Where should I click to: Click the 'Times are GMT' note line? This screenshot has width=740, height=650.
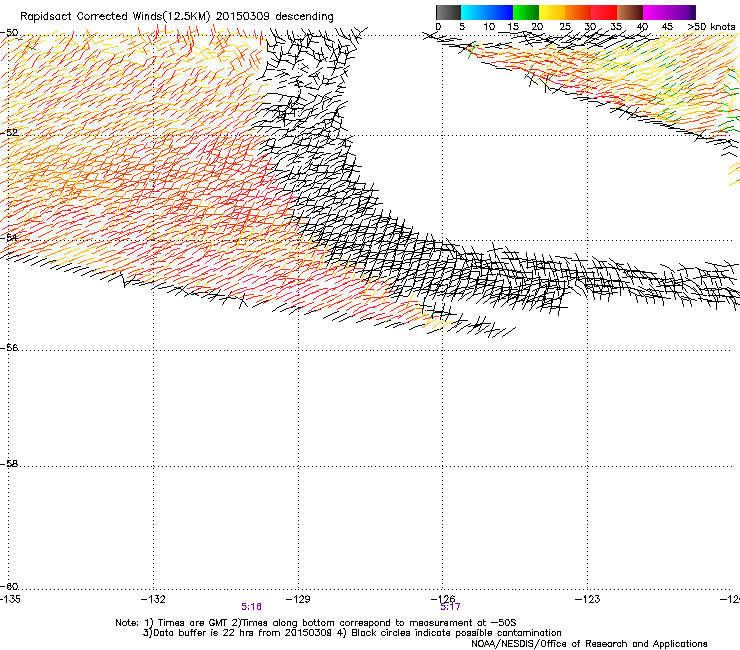click(316, 623)
